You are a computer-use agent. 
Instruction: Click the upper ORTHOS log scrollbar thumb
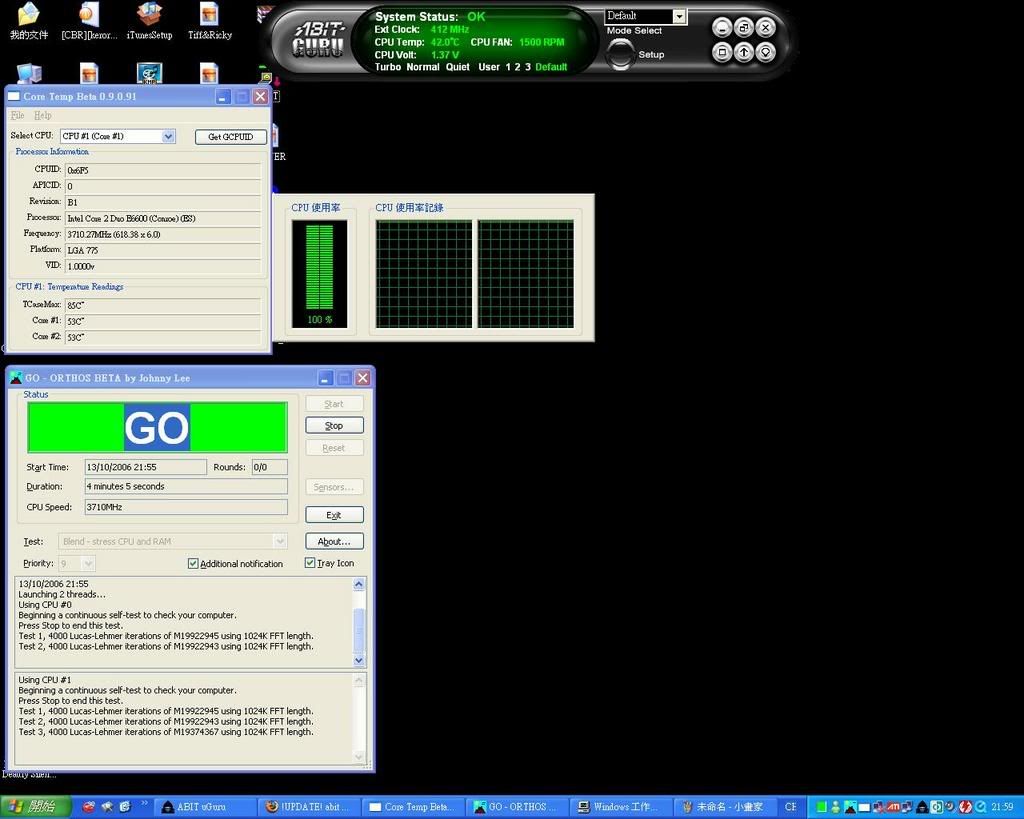pos(359,629)
